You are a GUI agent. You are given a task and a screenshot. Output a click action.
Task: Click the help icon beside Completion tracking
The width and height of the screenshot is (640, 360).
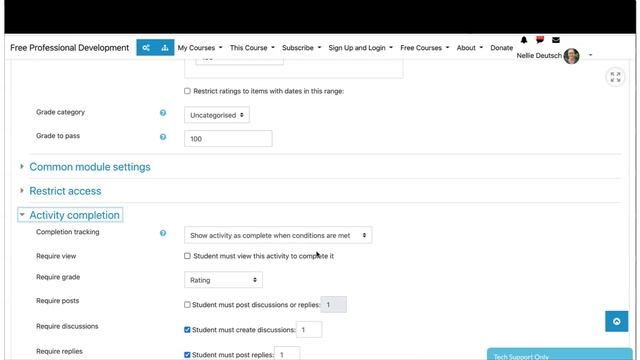163,233
